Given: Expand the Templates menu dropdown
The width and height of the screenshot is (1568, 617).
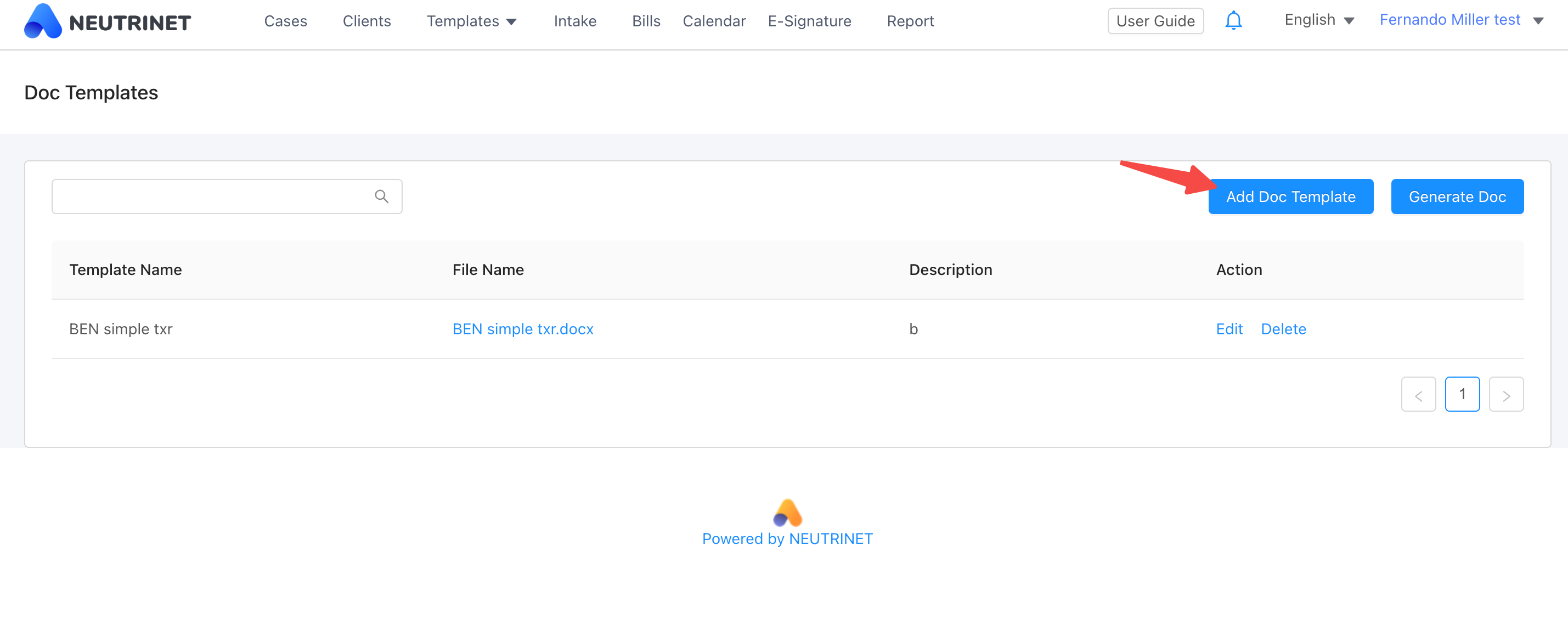Looking at the screenshot, I should coord(471,21).
